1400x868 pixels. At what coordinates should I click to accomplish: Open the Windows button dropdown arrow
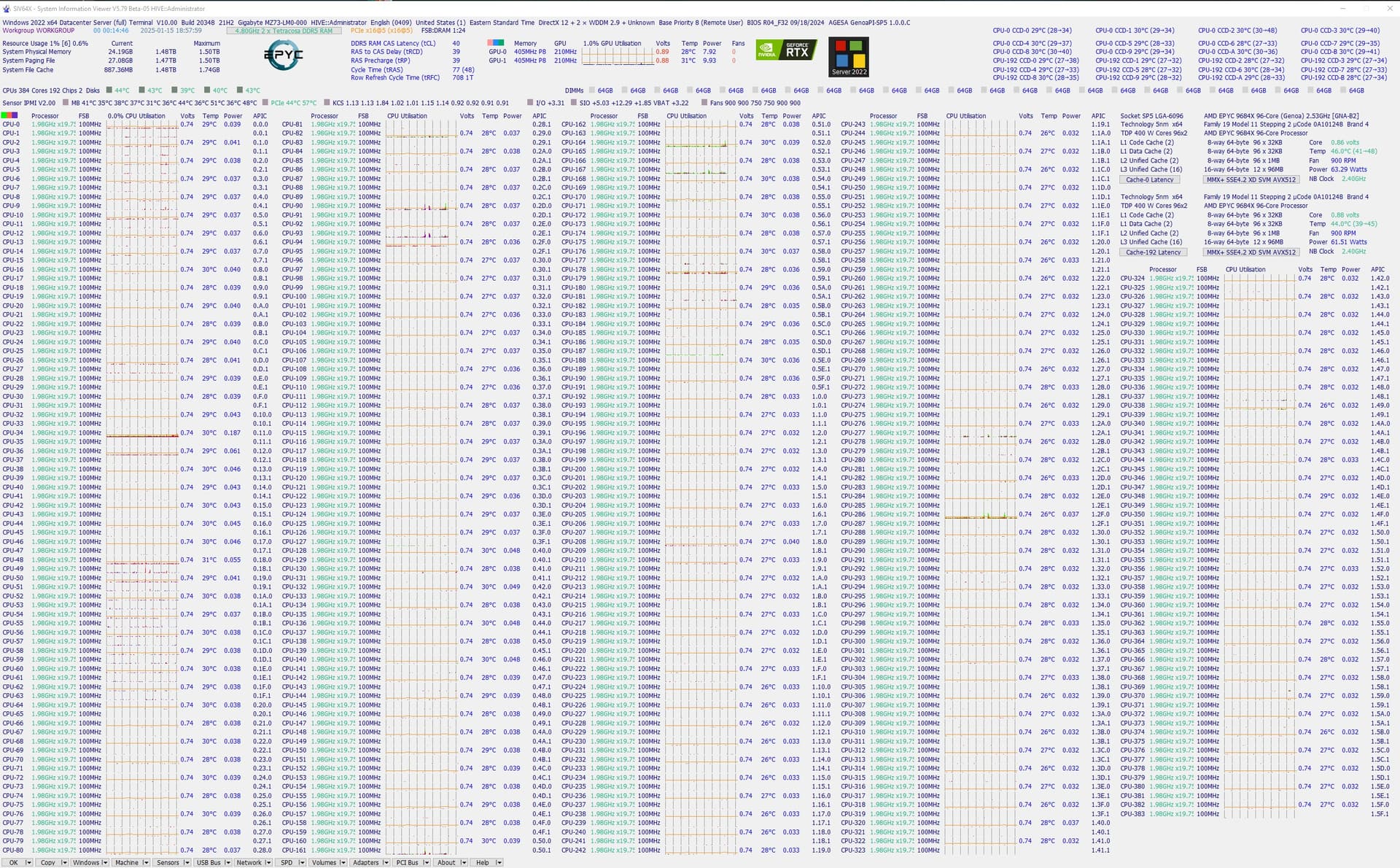[x=105, y=862]
